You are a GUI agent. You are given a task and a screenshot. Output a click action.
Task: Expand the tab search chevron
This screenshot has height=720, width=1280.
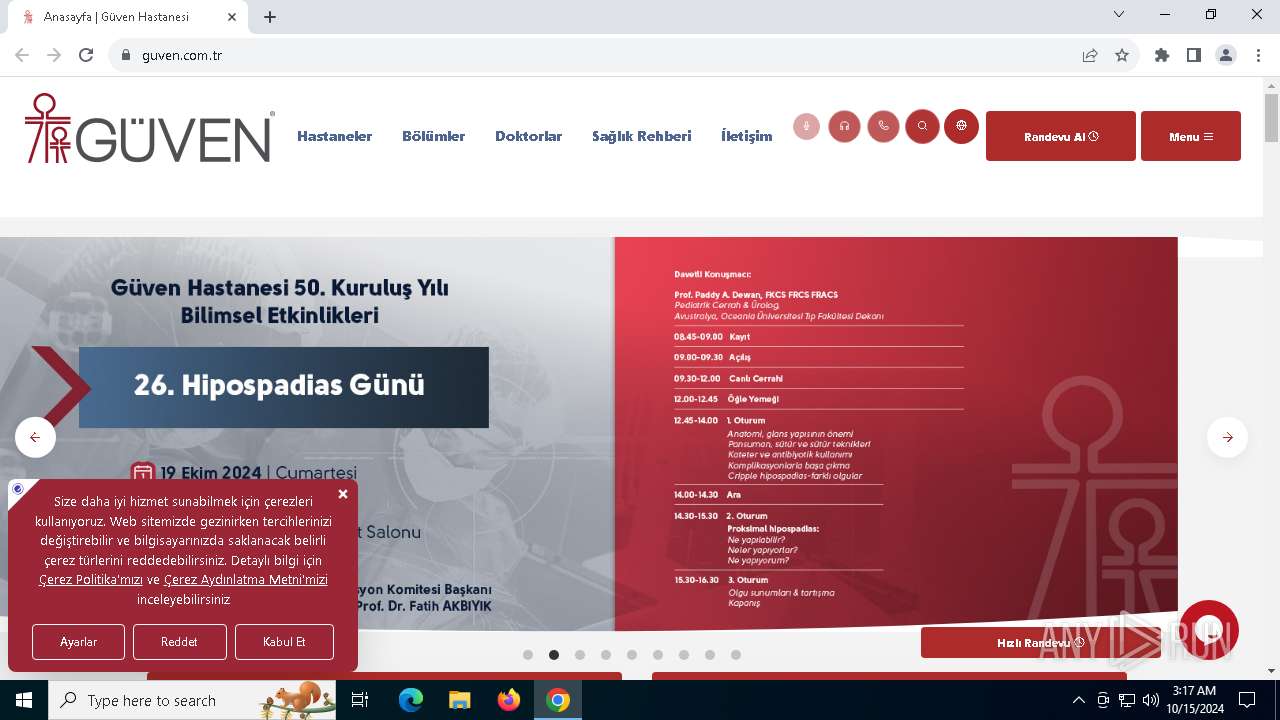[x=1119, y=14]
